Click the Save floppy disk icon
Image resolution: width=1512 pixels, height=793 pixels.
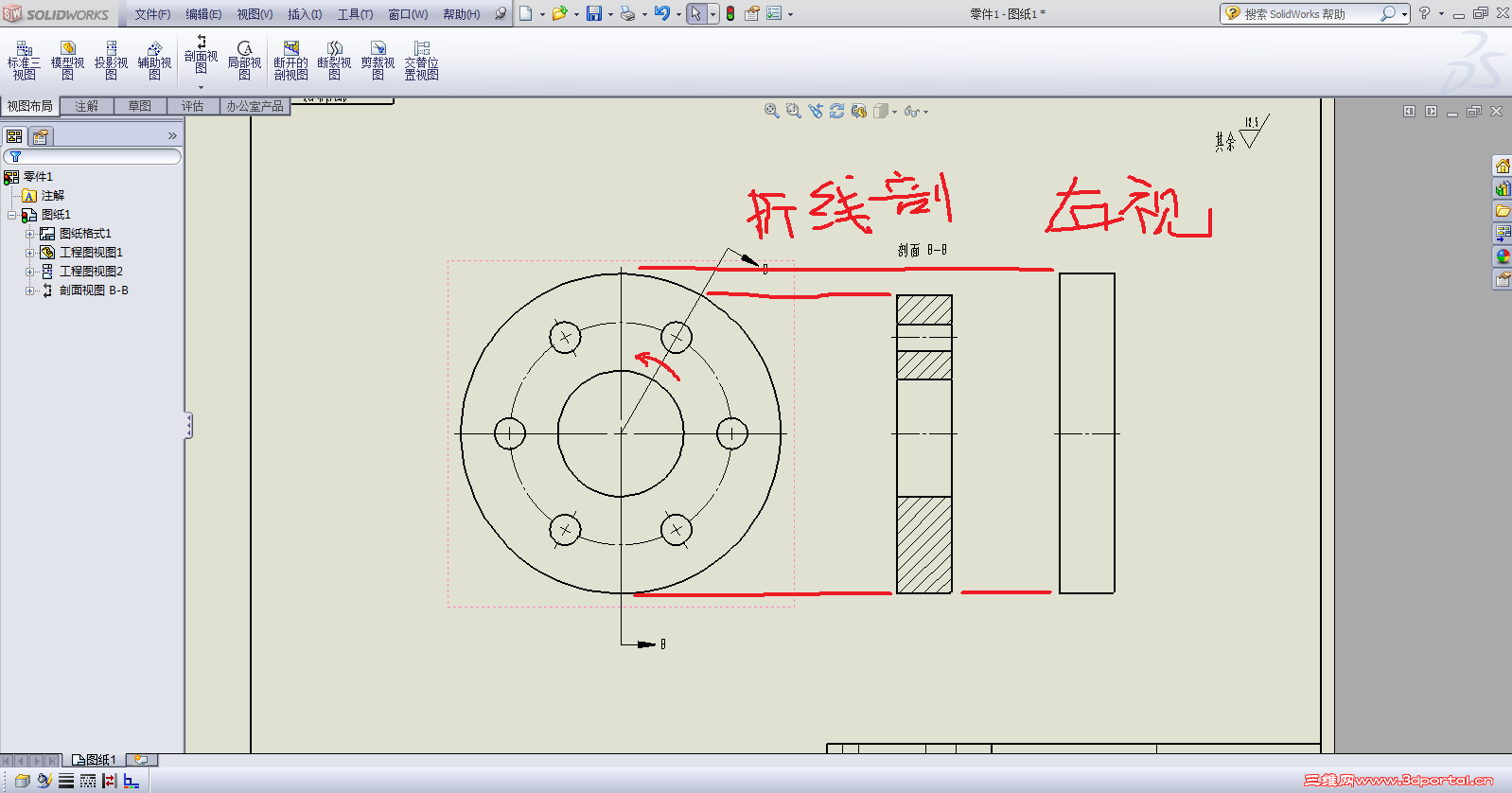(x=594, y=13)
